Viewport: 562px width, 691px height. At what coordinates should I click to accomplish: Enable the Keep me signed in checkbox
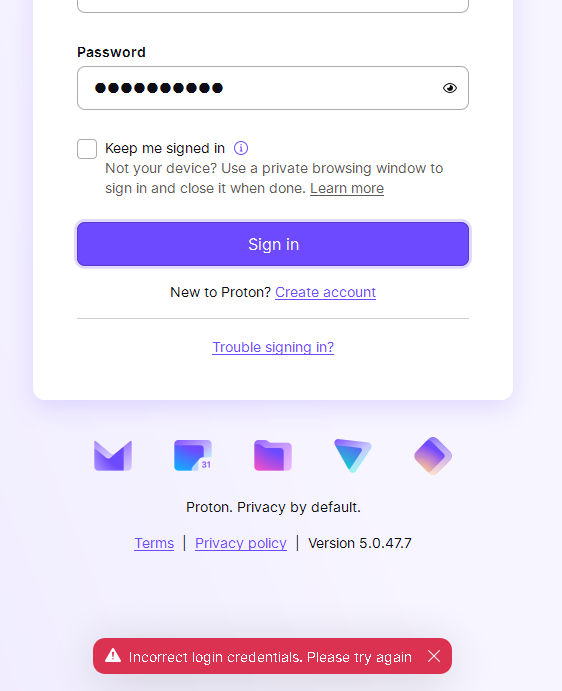point(87,149)
